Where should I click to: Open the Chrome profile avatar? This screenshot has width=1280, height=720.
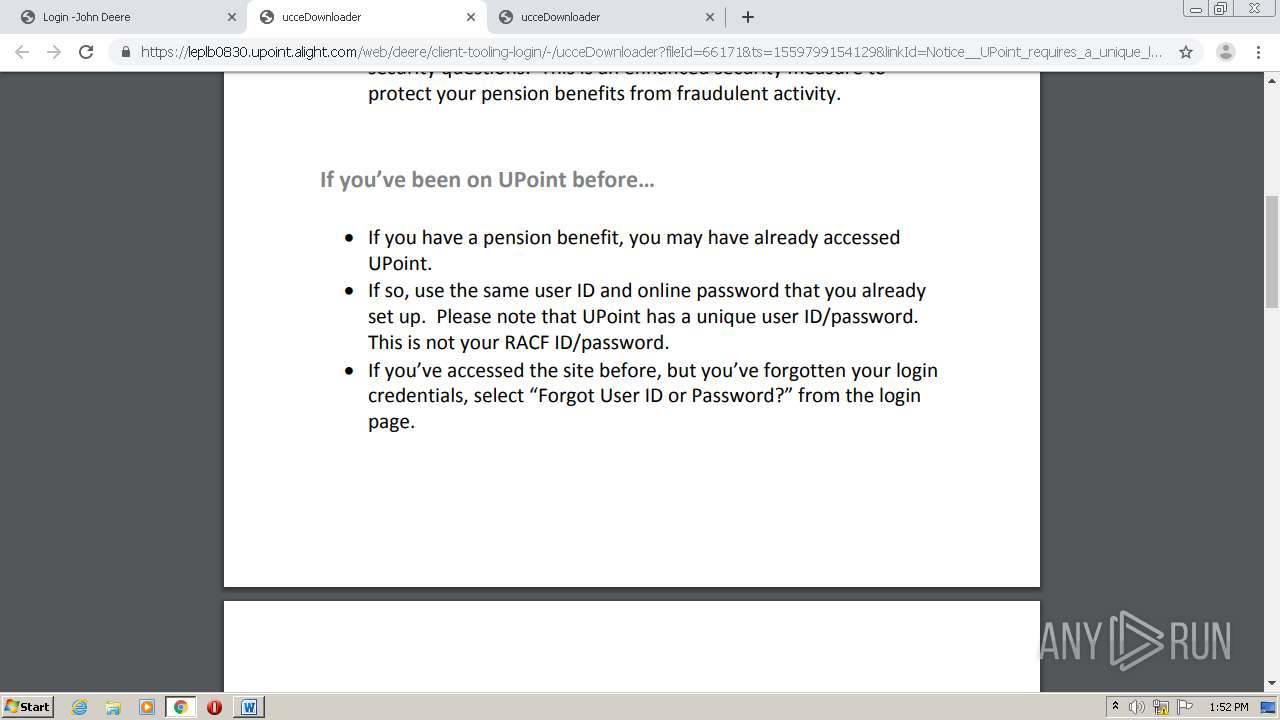point(1225,52)
